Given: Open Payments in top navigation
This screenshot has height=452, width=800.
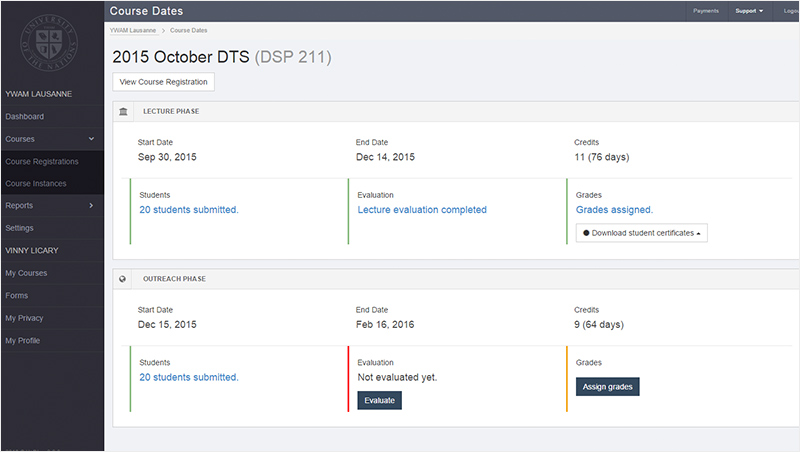Looking at the screenshot, I should [706, 11].
